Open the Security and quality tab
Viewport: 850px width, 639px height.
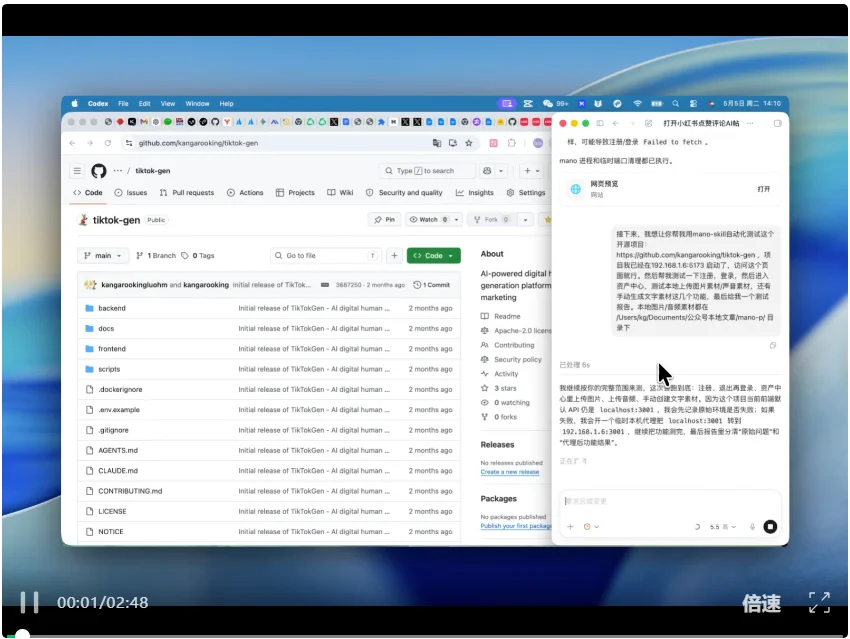(404, 192)
